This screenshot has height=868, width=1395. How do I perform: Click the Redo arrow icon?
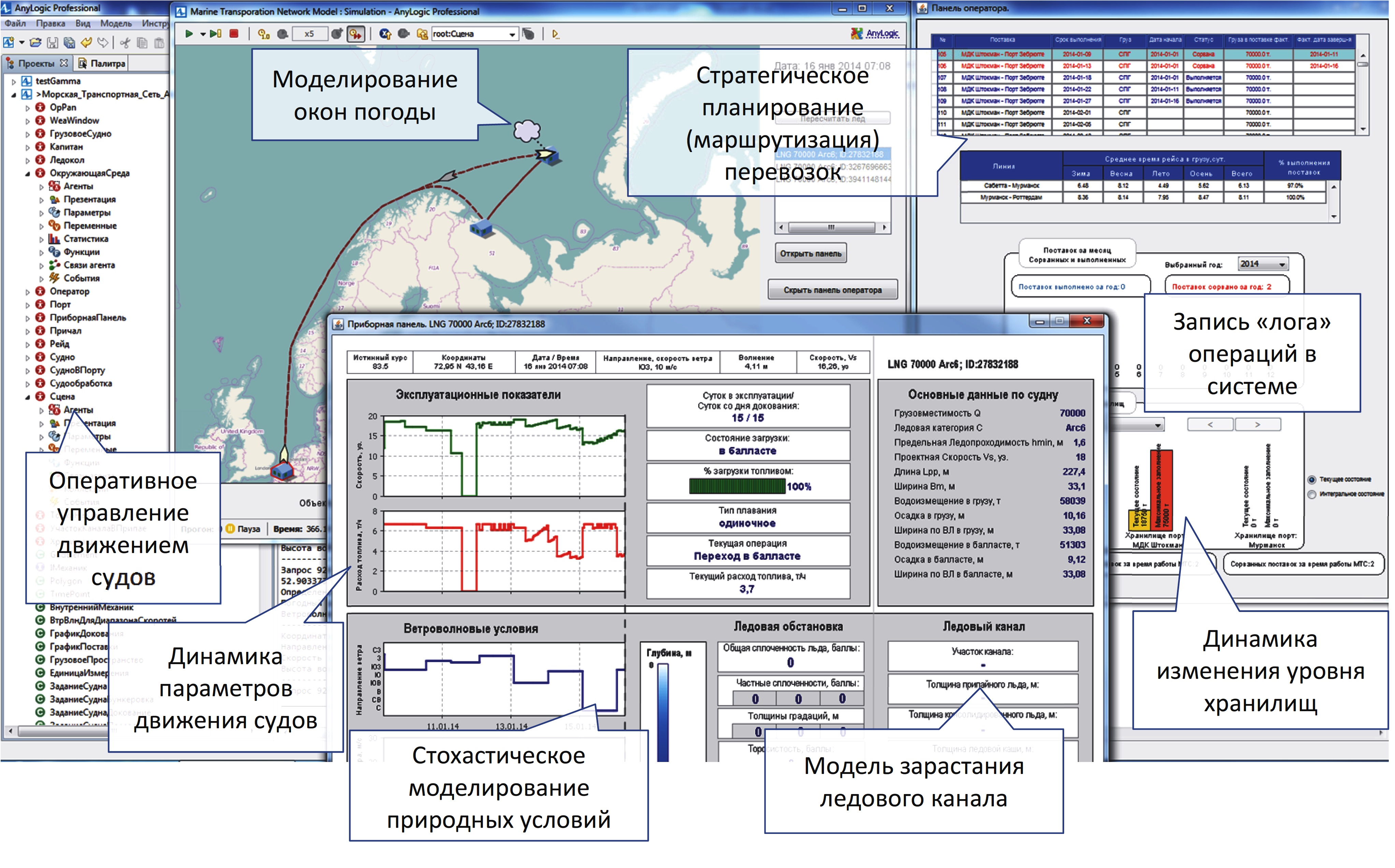[103, 43]
